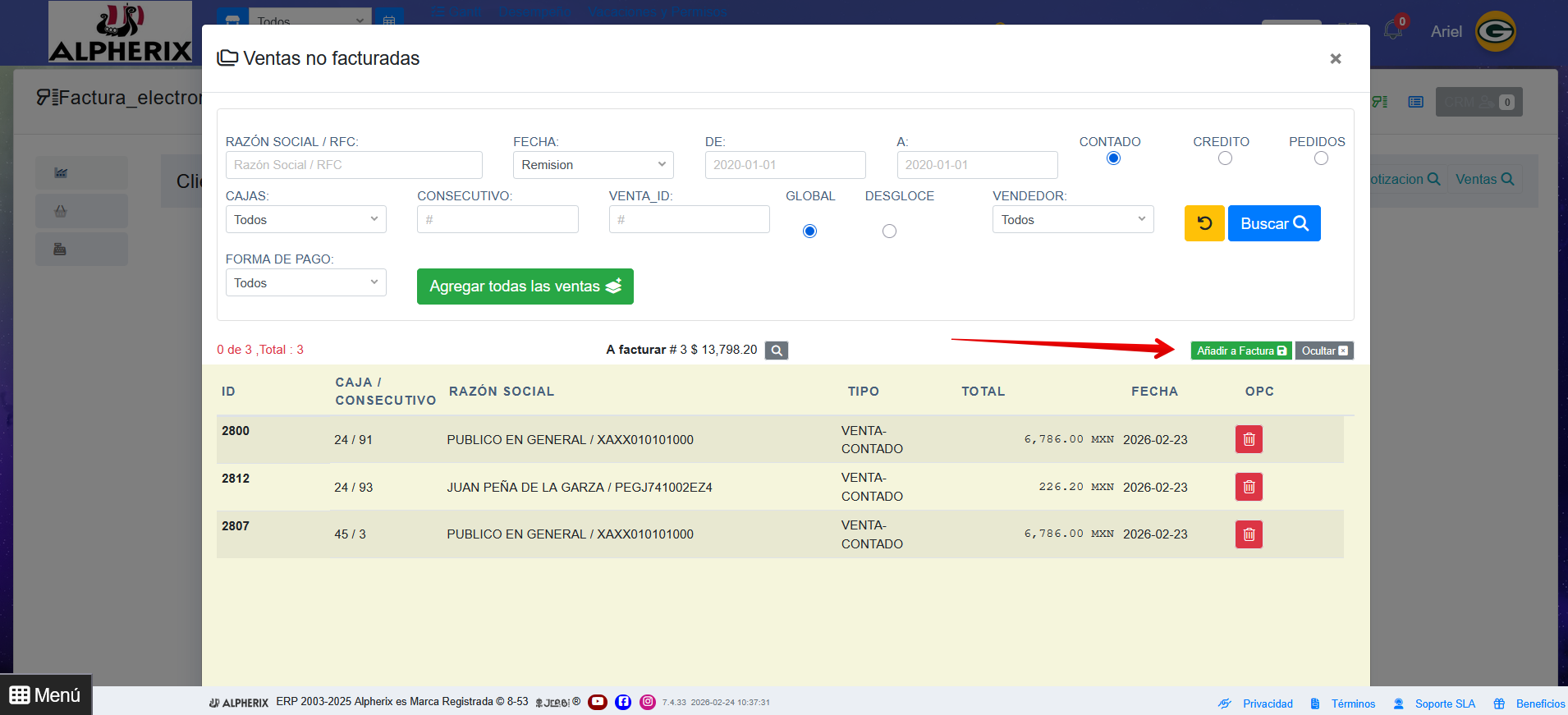Viewport: 1568px width, 715px height.
Task: Click the Razón Social / RFC field
Action: pyautogui.click(x=354, y=165)
